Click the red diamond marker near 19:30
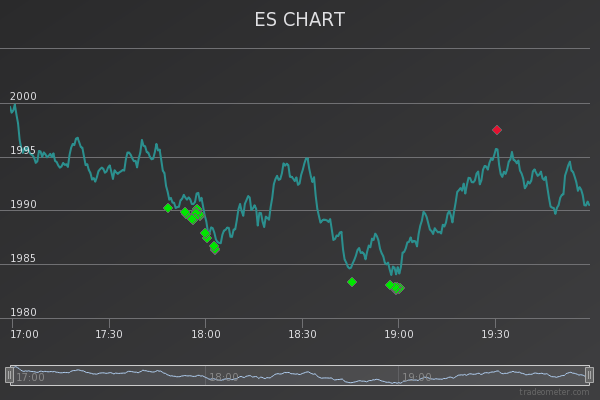This screenshot has width=600, height=400. pos(497,130)
